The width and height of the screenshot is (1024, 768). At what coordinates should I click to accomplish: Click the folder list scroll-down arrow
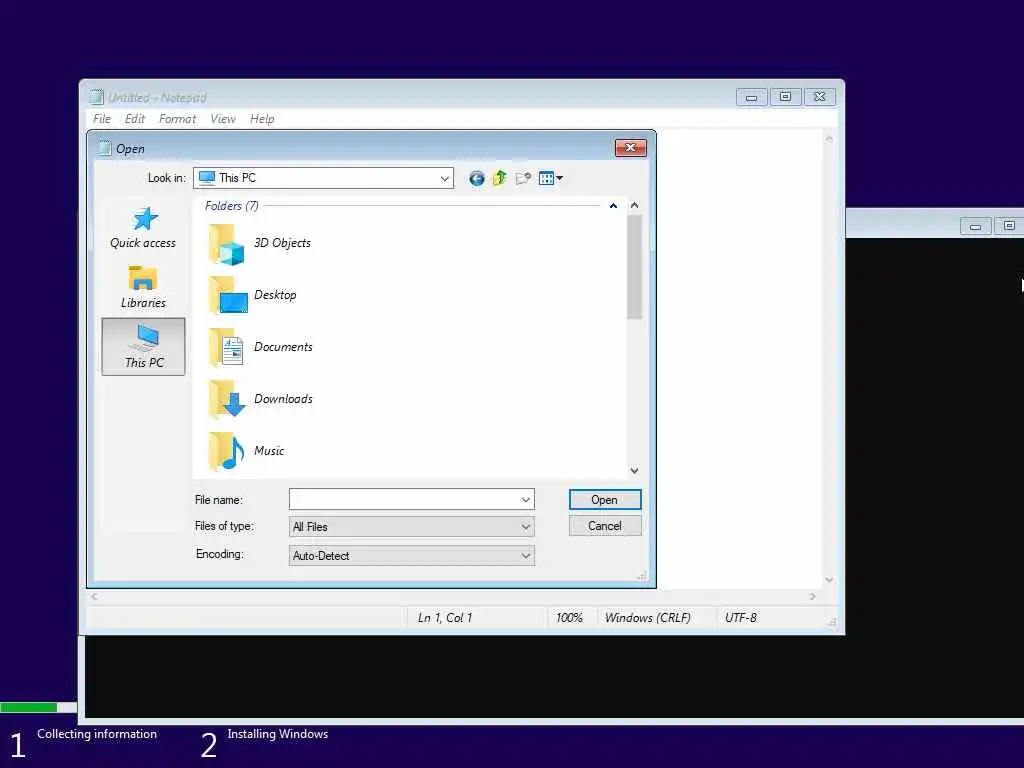click(x=634, y=471)
